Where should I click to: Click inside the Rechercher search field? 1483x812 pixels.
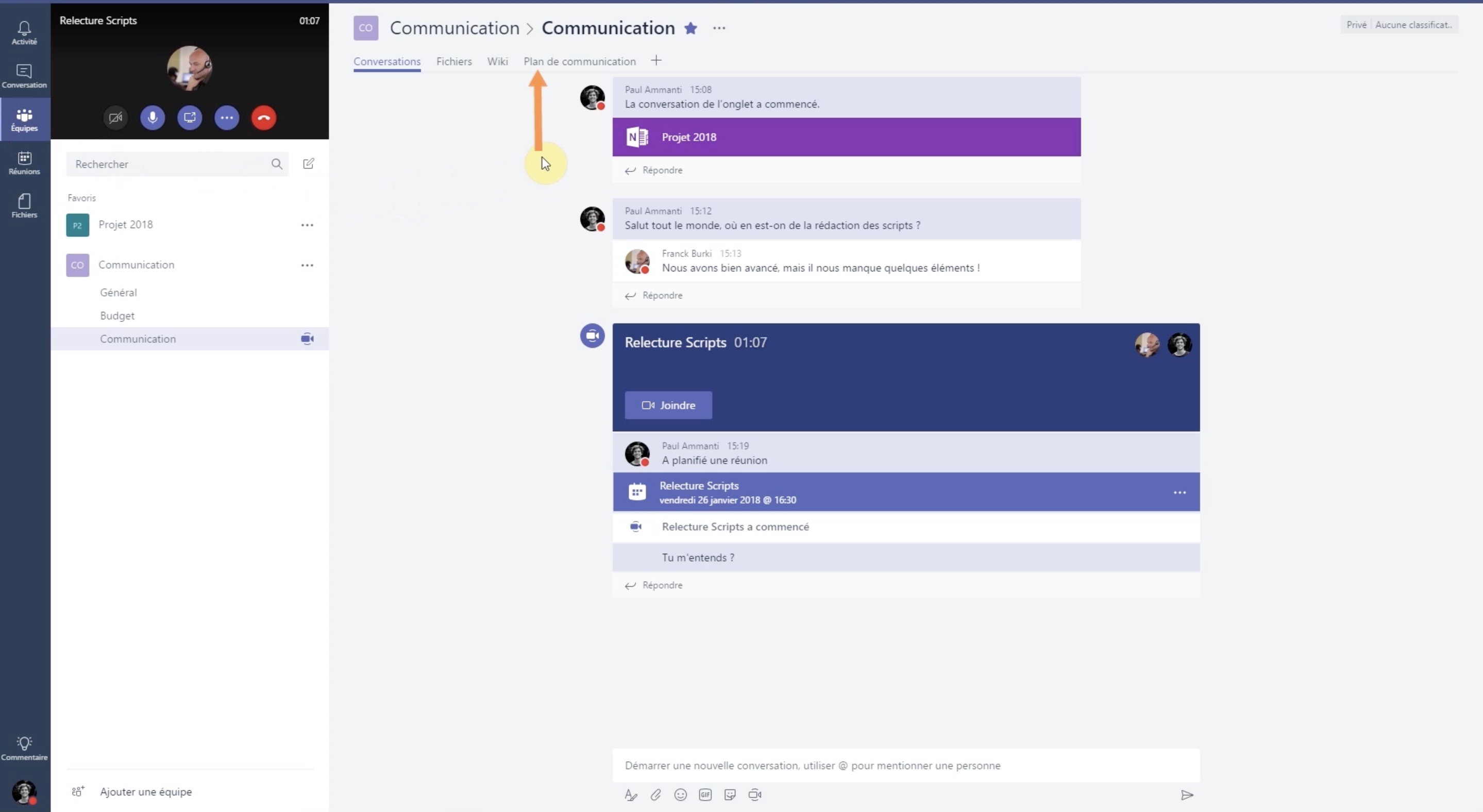pyautogui.click(x=177, y=164)
